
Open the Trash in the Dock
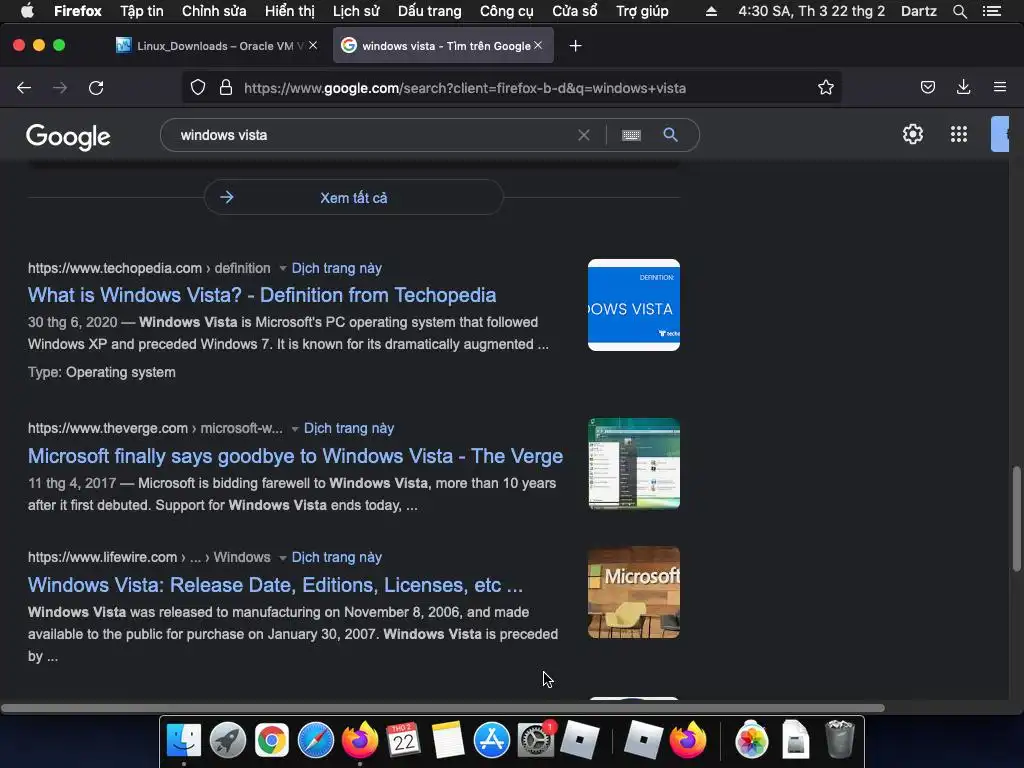tap(839, 741)
